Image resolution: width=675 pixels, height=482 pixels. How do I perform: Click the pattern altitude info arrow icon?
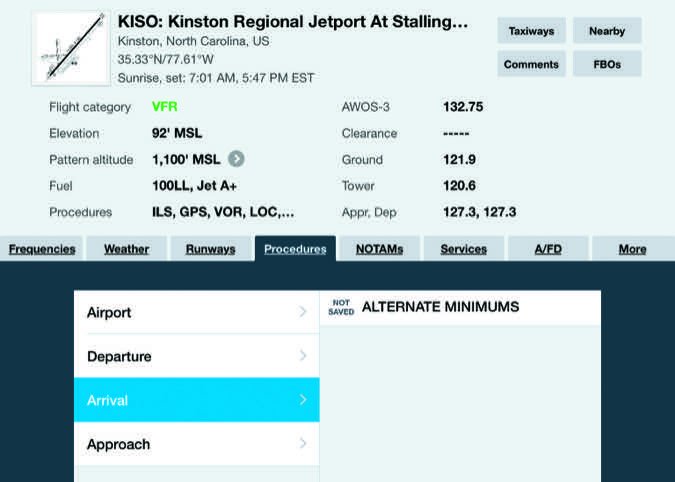tap(236, 159)
